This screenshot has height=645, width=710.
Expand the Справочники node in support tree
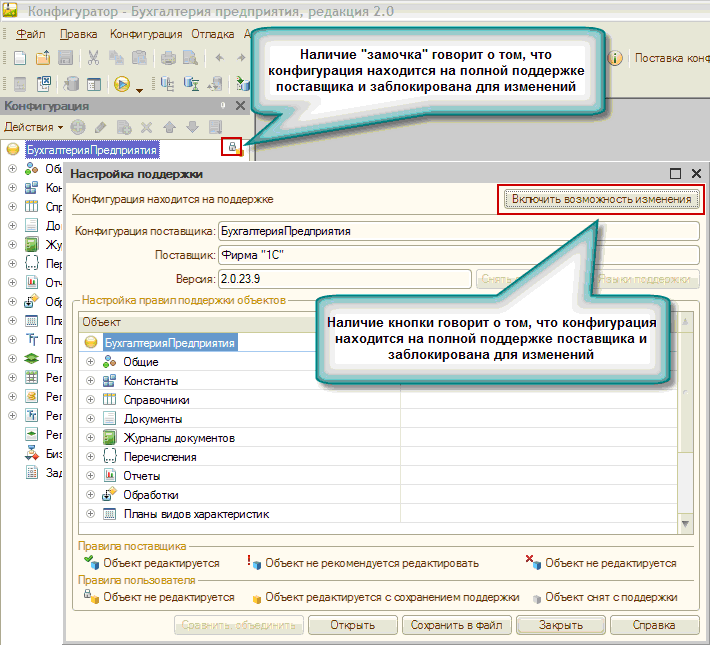[91, 400]
